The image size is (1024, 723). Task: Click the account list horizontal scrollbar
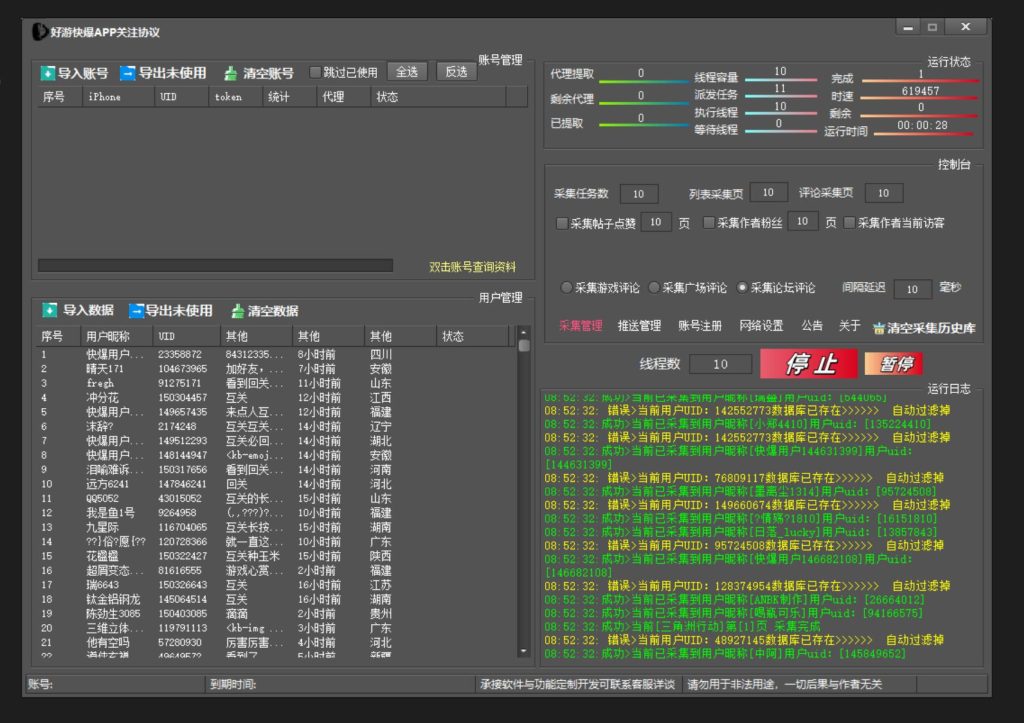(x=215, y=266)
